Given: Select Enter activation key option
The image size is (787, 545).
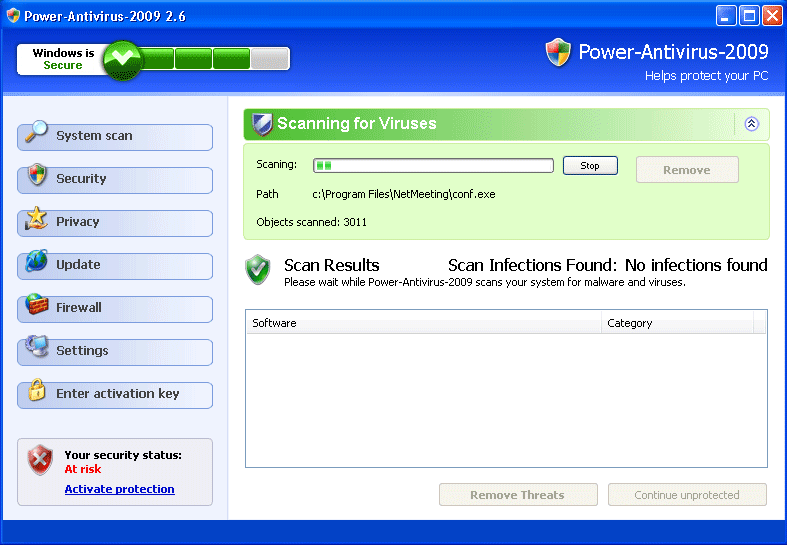Looking at the screenshot, I should pos(117,395).
